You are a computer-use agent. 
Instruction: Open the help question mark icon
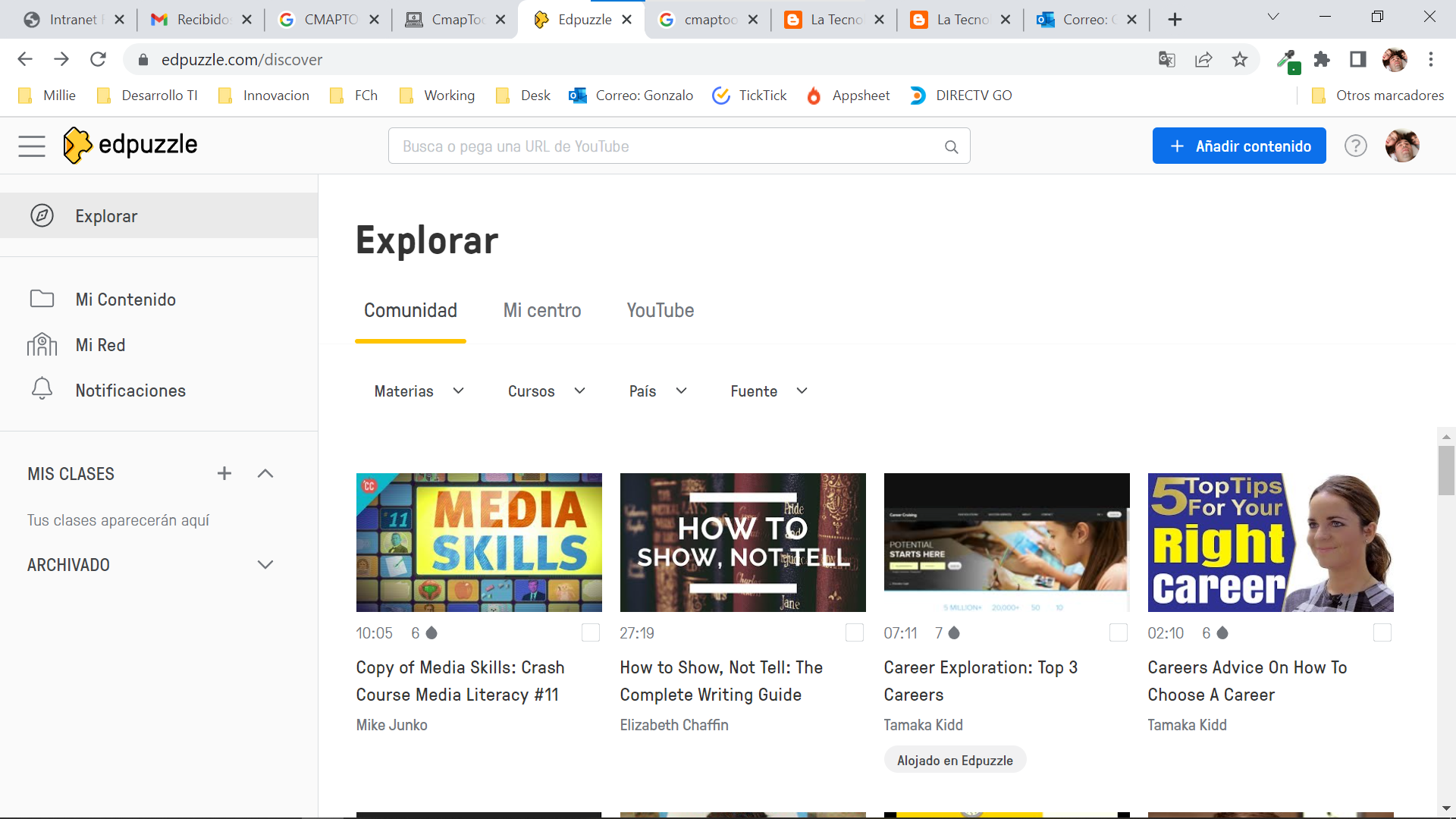click(1355, 146)
